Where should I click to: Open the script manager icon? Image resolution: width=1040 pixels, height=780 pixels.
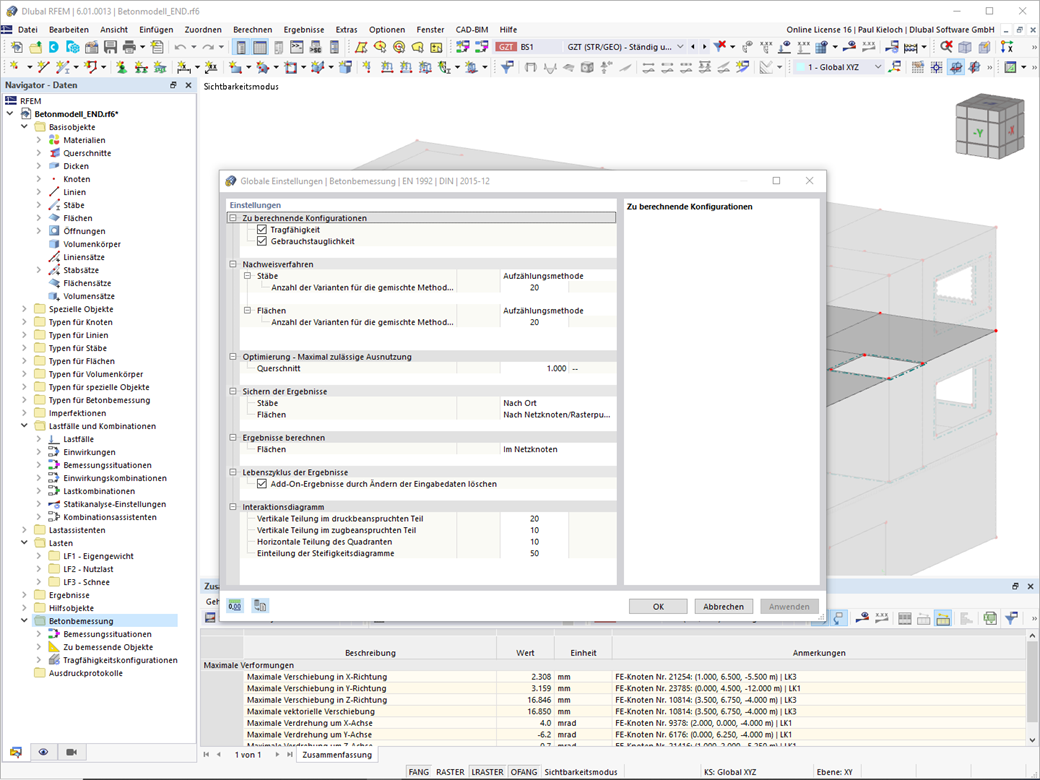tap(316, 47)
